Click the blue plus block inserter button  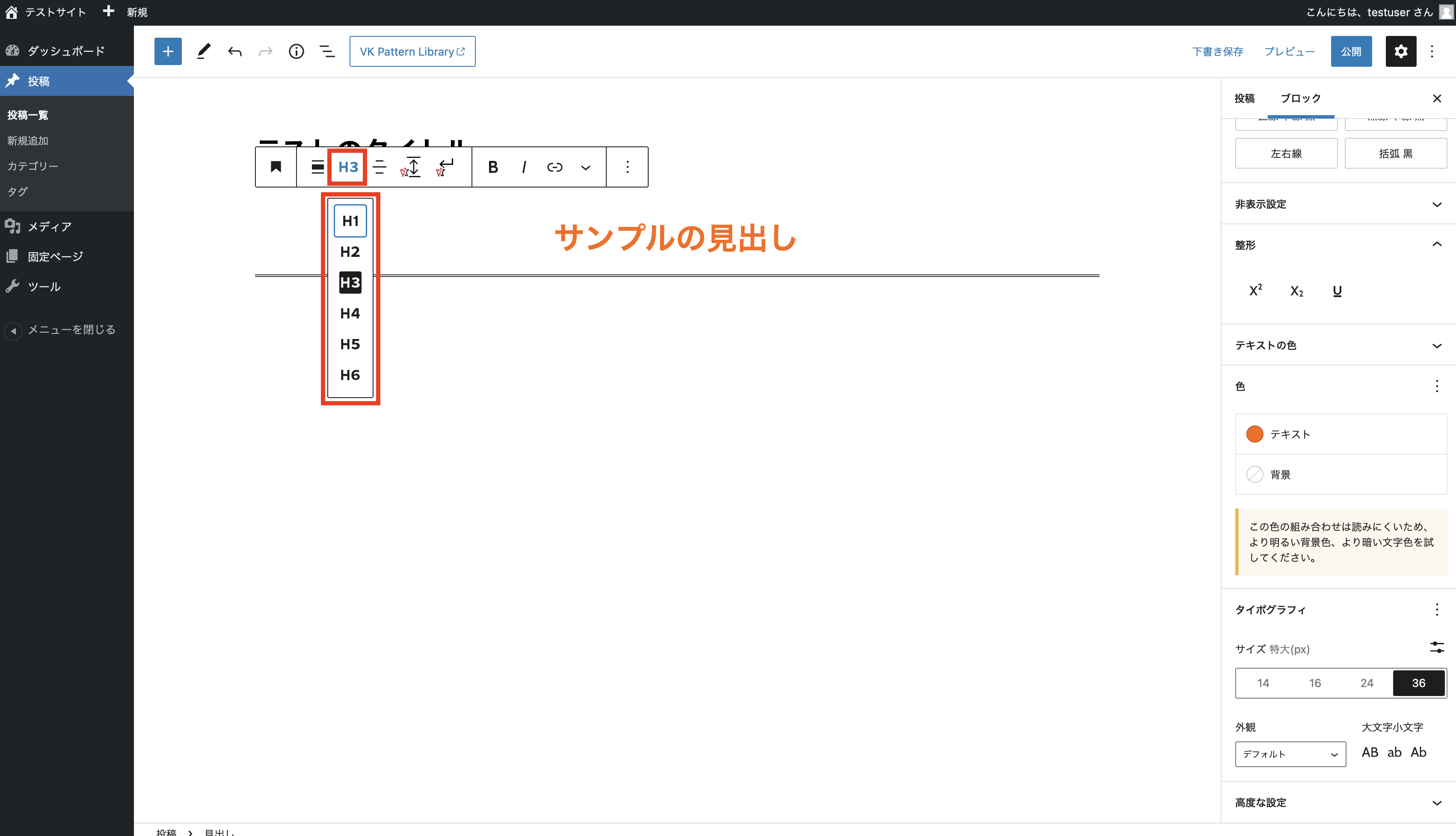click(168, 52)
